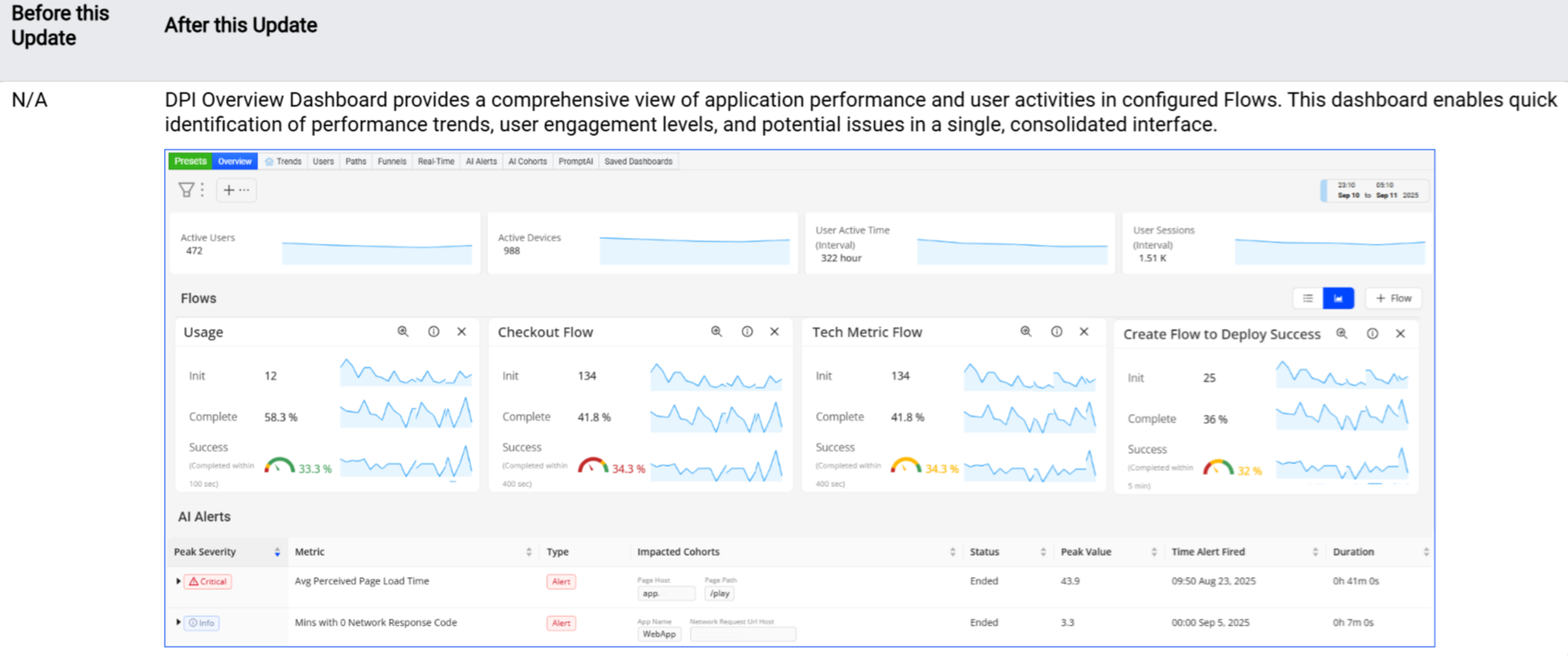Expand the Info alert row
Image resolution: width=1568 pixels, height=657 pixels.
178,622
